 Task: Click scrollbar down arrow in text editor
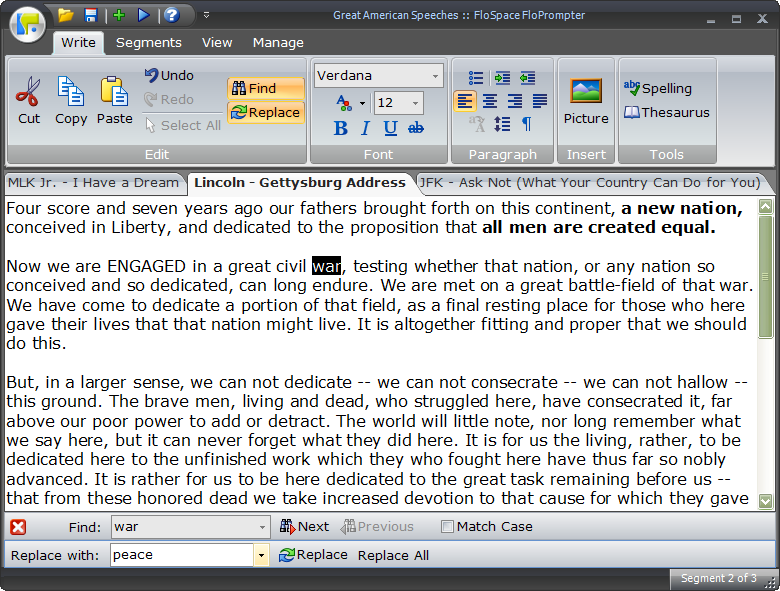click(x=766, y=501)
